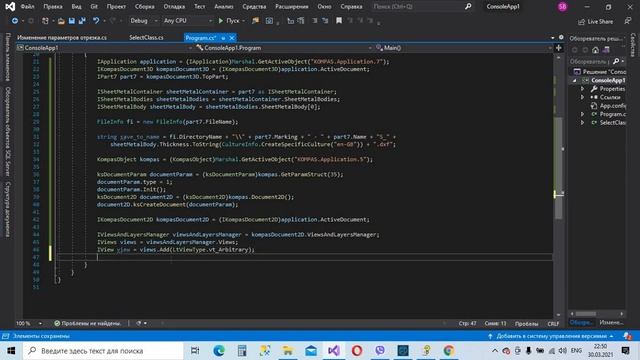Screen dimensions: 640x360
Task: Collapse the ConsoleApp1 project node
Action: pyautogui.click(x=574, y=80)
